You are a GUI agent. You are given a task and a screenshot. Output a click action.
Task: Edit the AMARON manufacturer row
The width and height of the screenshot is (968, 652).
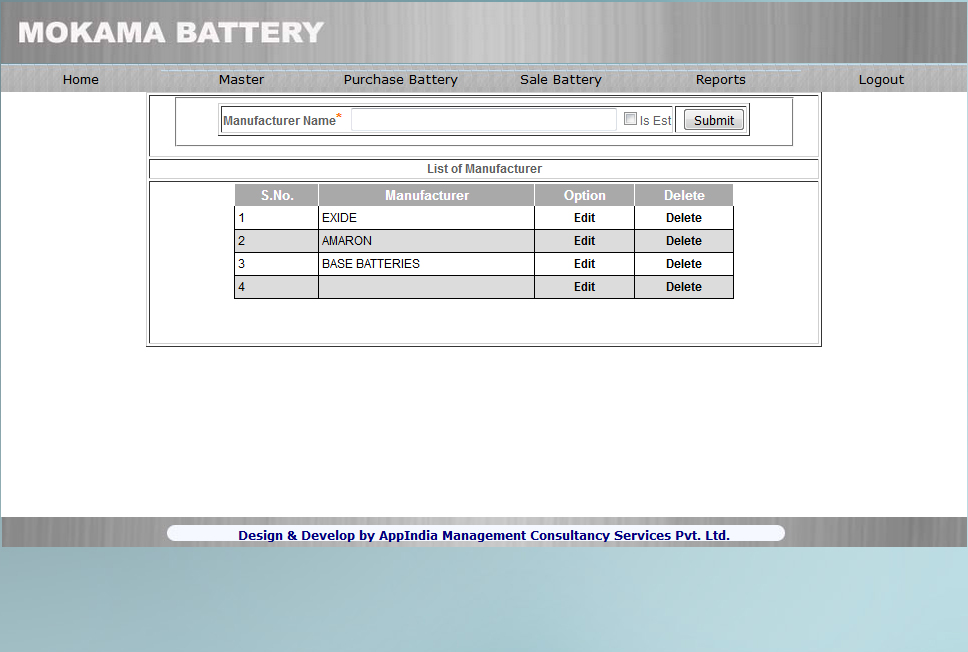coord(584,241)
